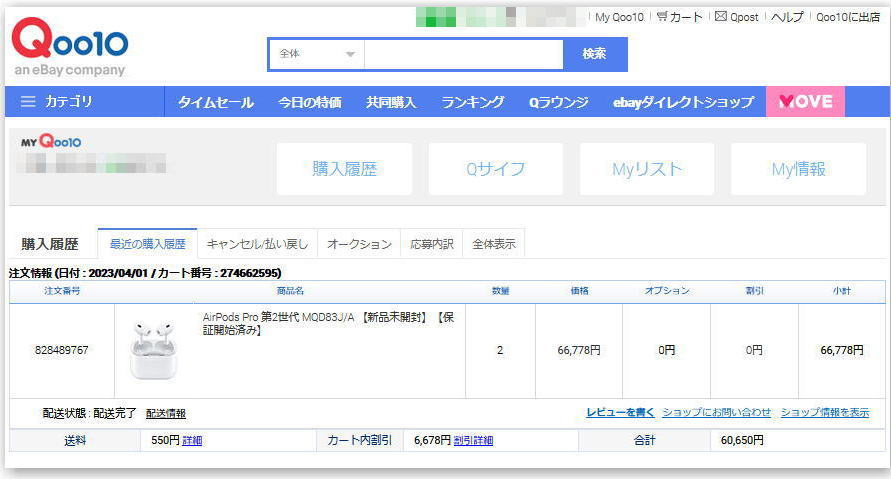Click the quantity cell showing 2
The width and height of the screenshot is (891, 479).
pyautogui.click(x=500, y=350)
